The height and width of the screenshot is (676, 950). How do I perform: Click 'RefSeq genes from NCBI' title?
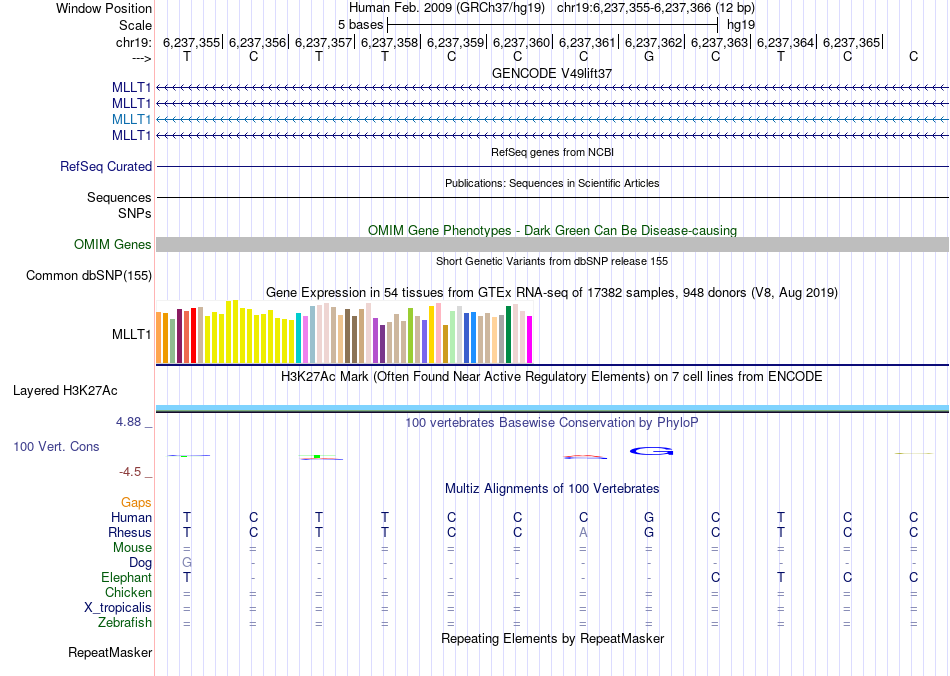[x=553, y=153]
